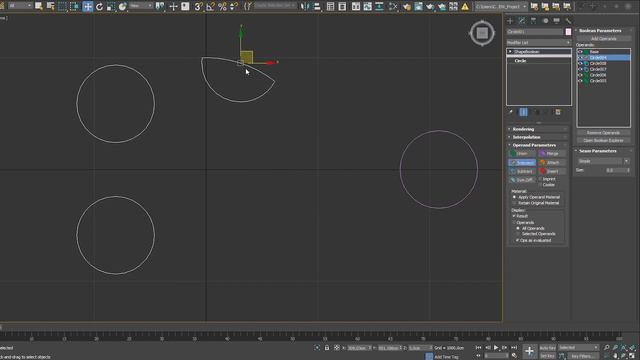Switch to the Hierarchy panel tab
The image size is (640, 360).
coord(533,20)
